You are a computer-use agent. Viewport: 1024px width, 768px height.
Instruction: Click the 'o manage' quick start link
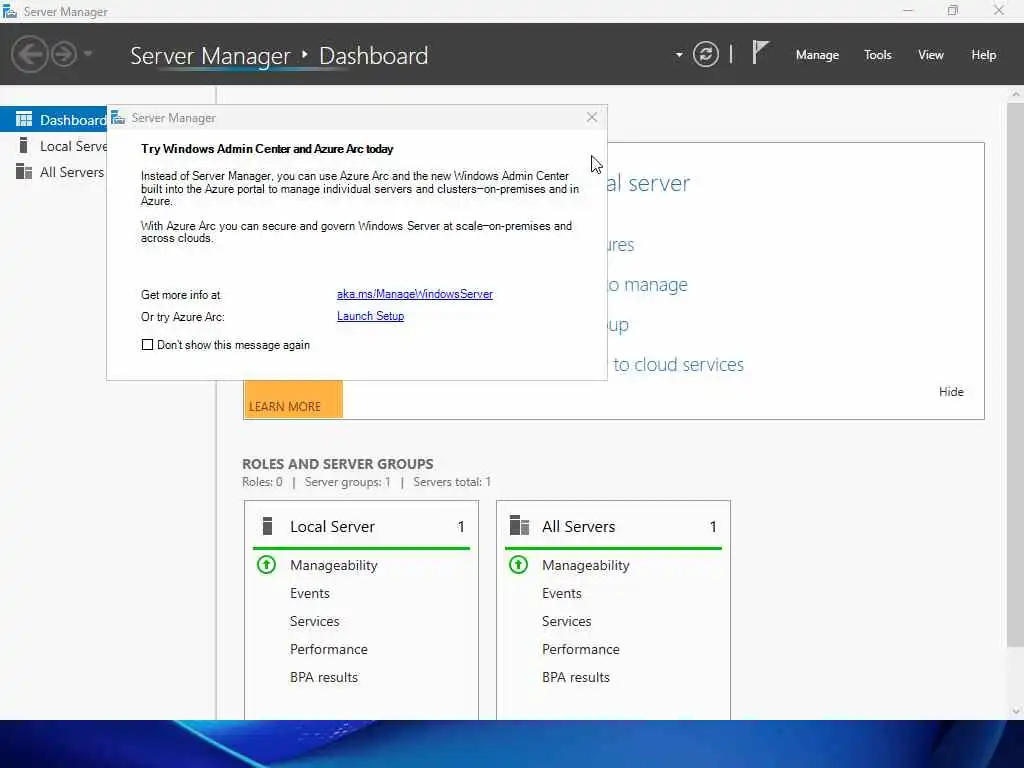[x=648, y=285]
